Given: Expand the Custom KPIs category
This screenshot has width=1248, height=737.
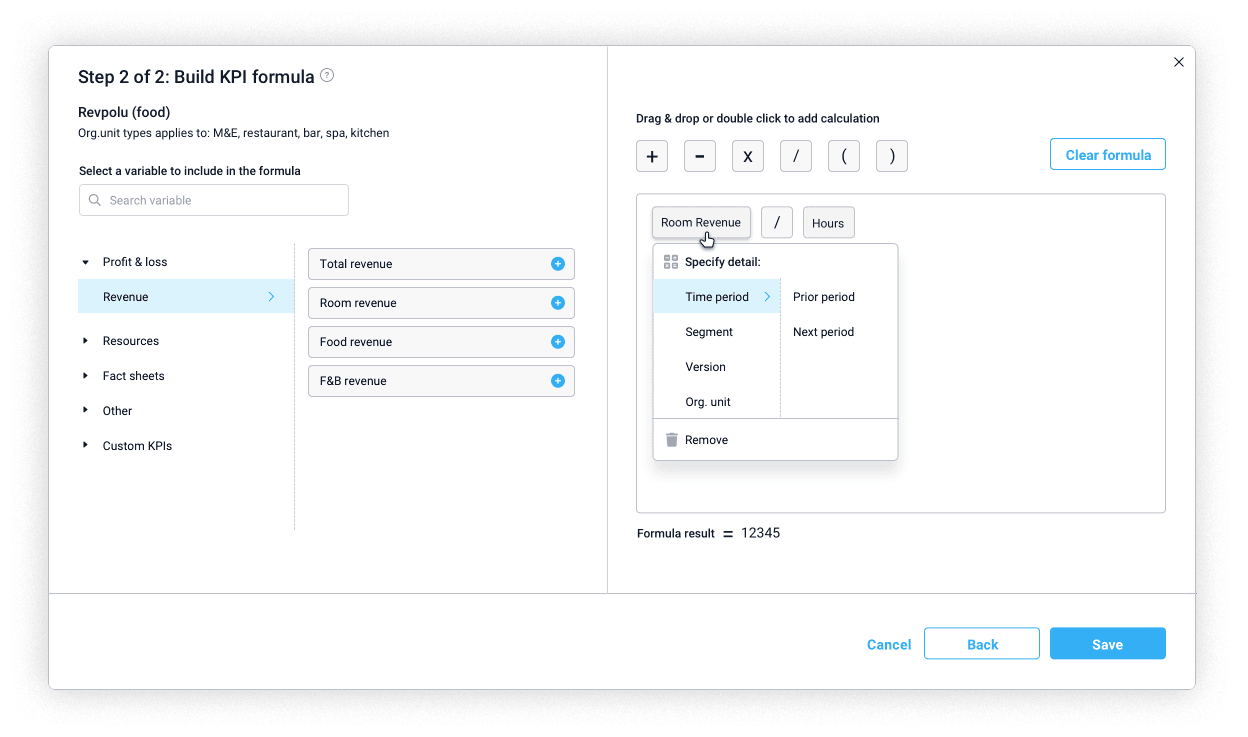Looking at the screenshot, I should point(85,446).
